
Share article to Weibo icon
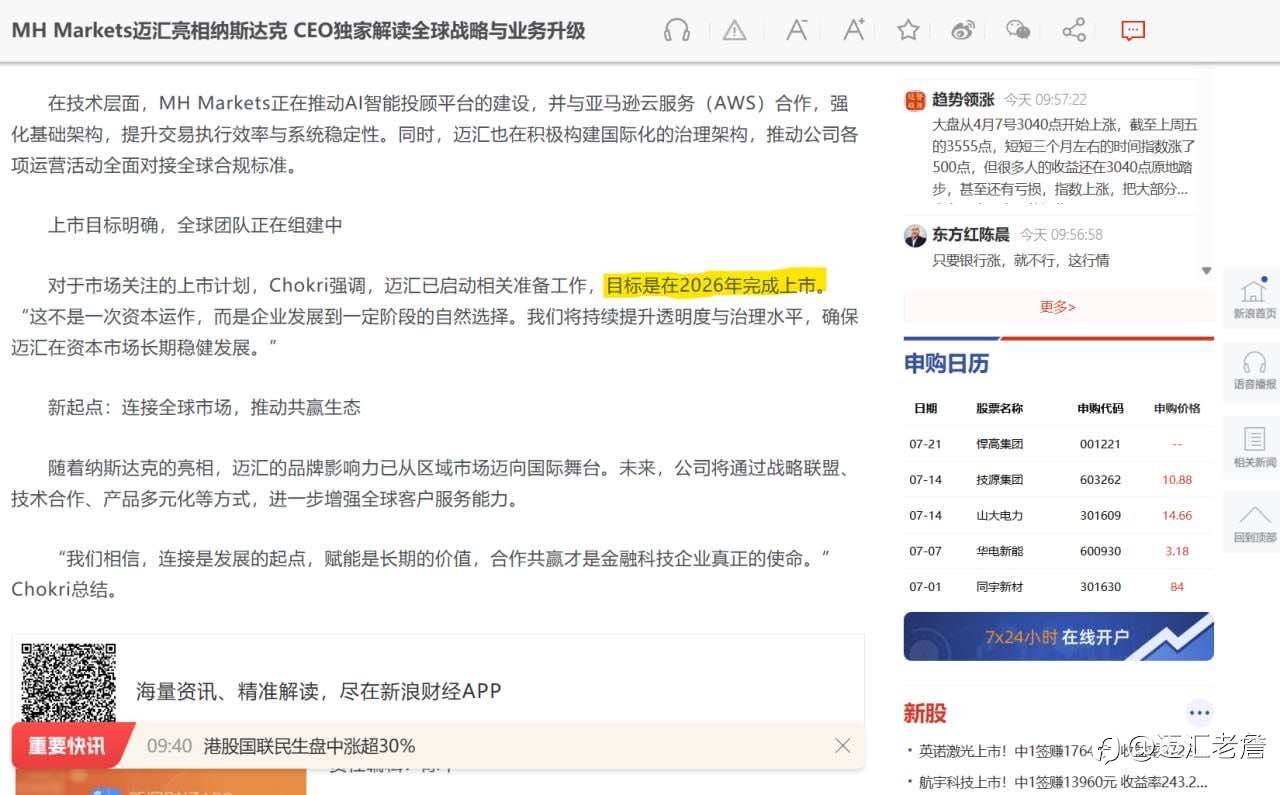tap(963, 30)
